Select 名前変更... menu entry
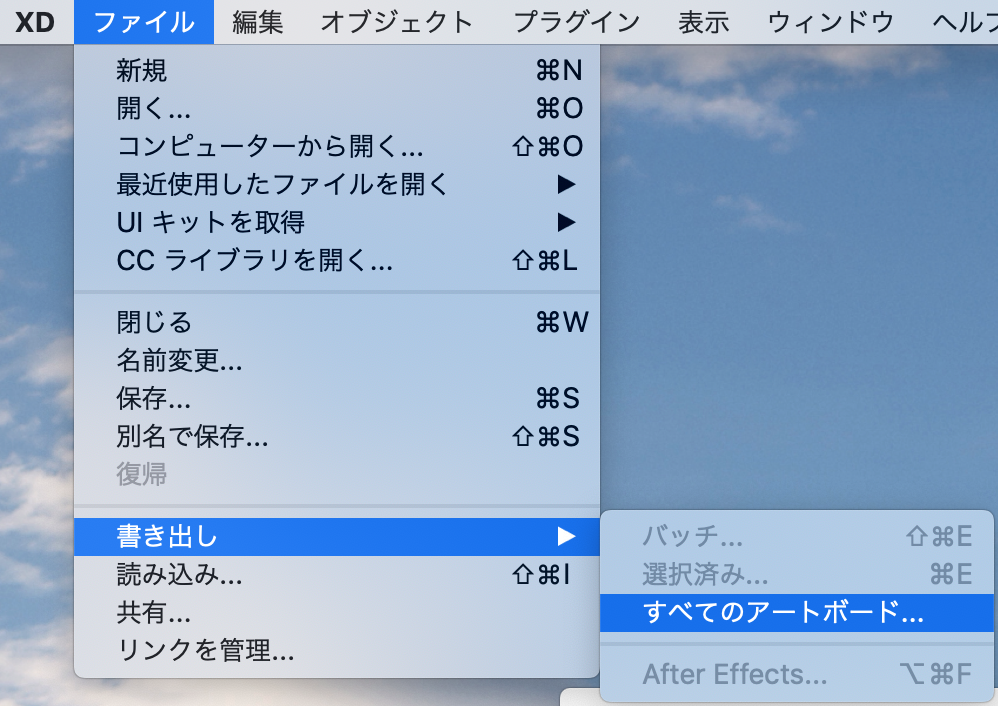Viewport: 998px width, 706px height. click(x=337, y=361)
